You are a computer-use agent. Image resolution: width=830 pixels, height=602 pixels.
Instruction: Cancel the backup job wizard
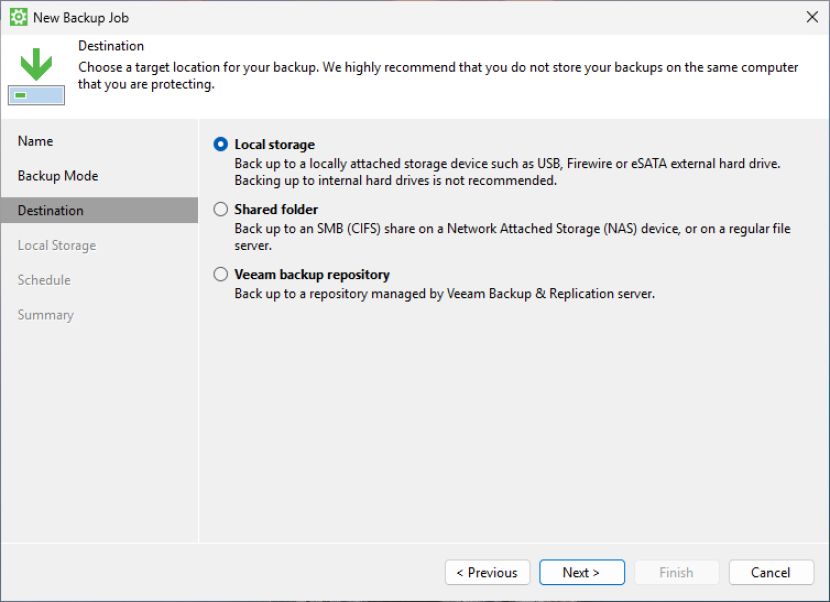pyautogui.click(x=771, y=572)
